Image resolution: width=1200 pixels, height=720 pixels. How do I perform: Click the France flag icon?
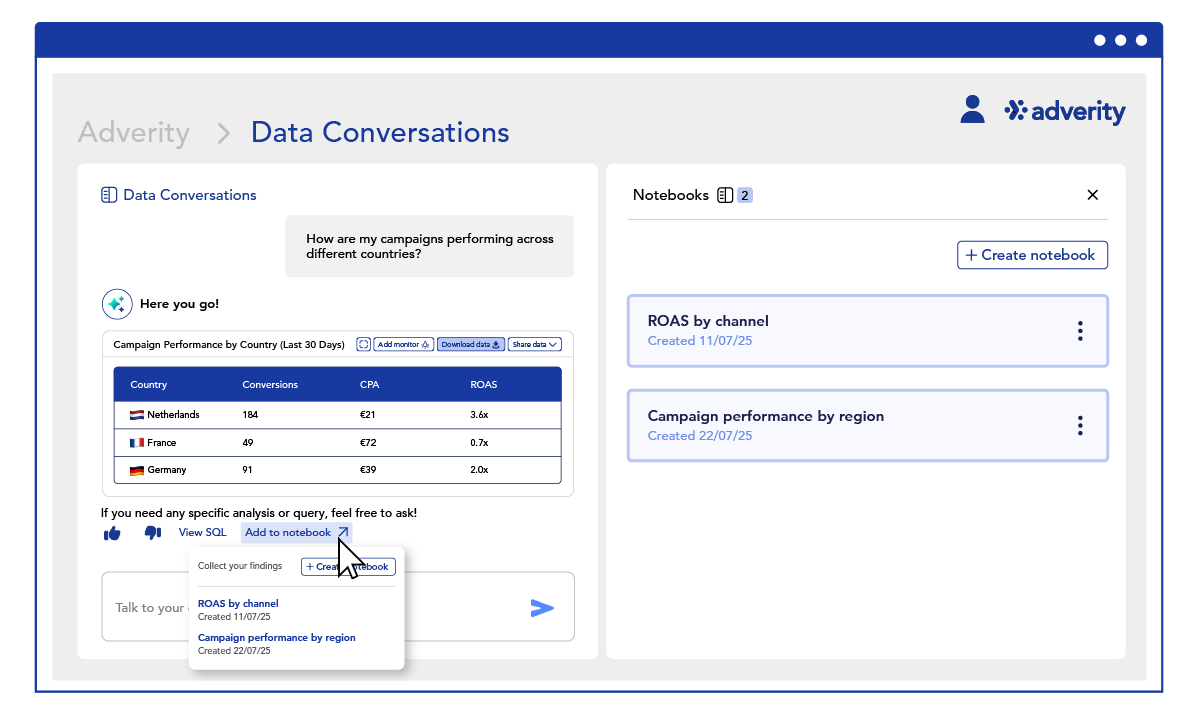coord(136,442)
